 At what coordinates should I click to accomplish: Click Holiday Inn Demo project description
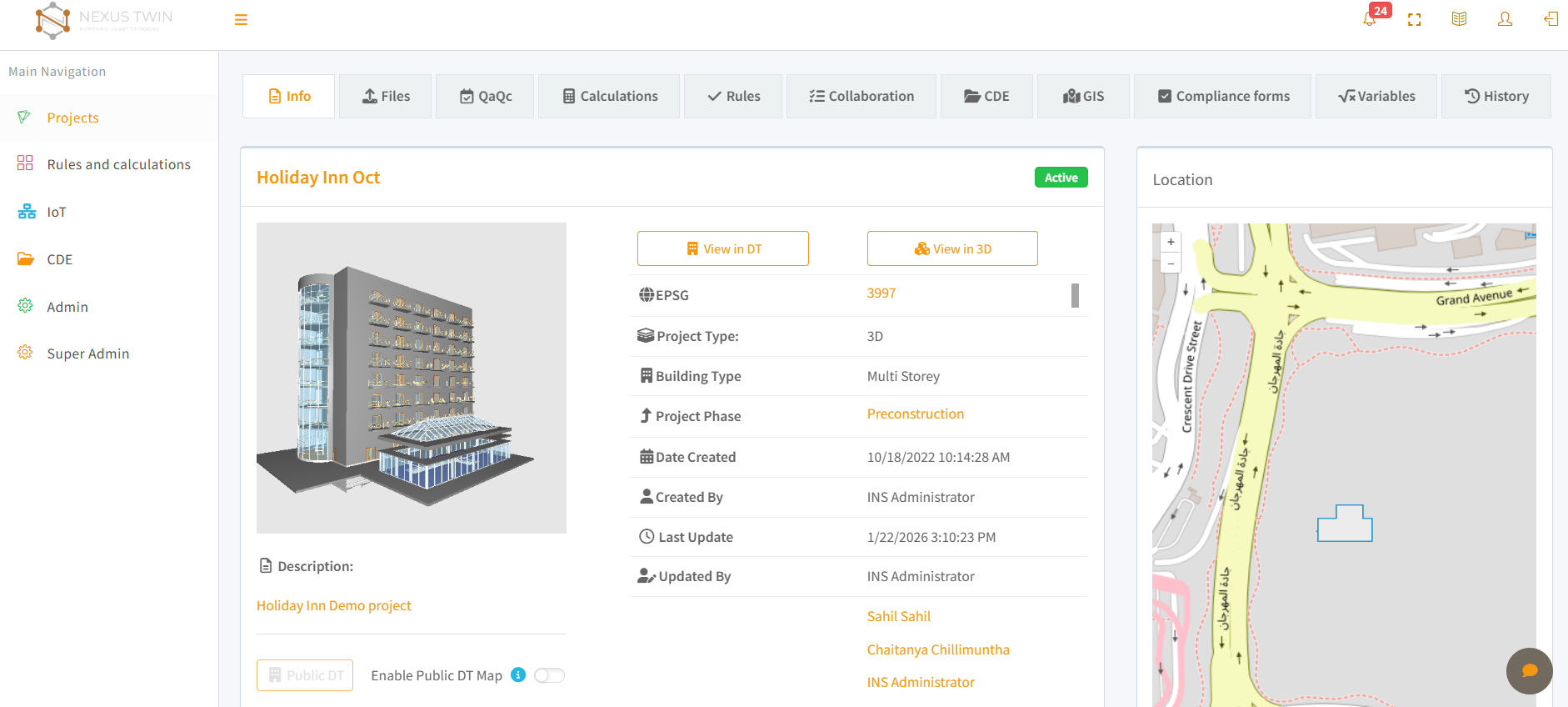(334, 605)
